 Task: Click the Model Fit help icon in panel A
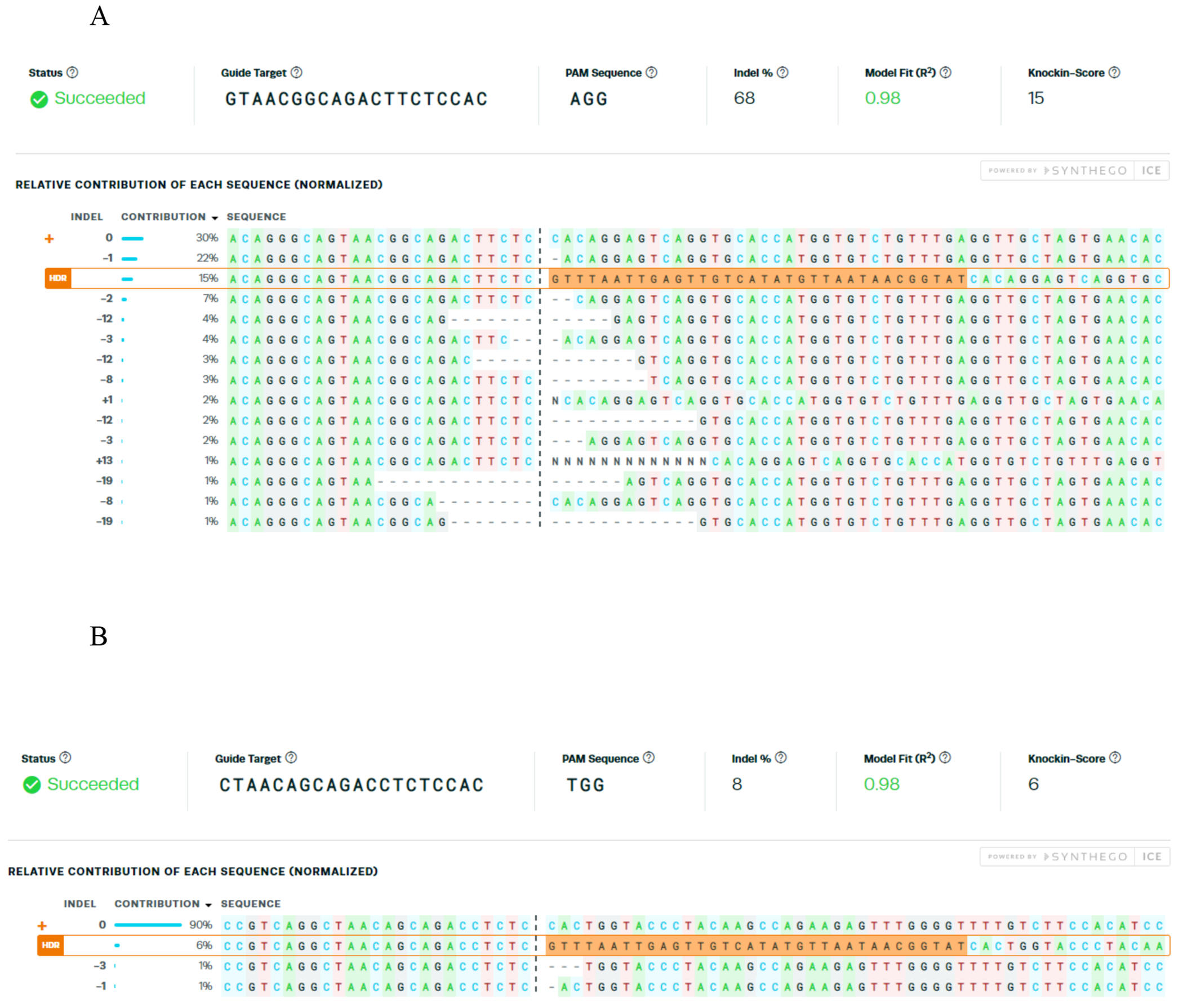point(945,73)
